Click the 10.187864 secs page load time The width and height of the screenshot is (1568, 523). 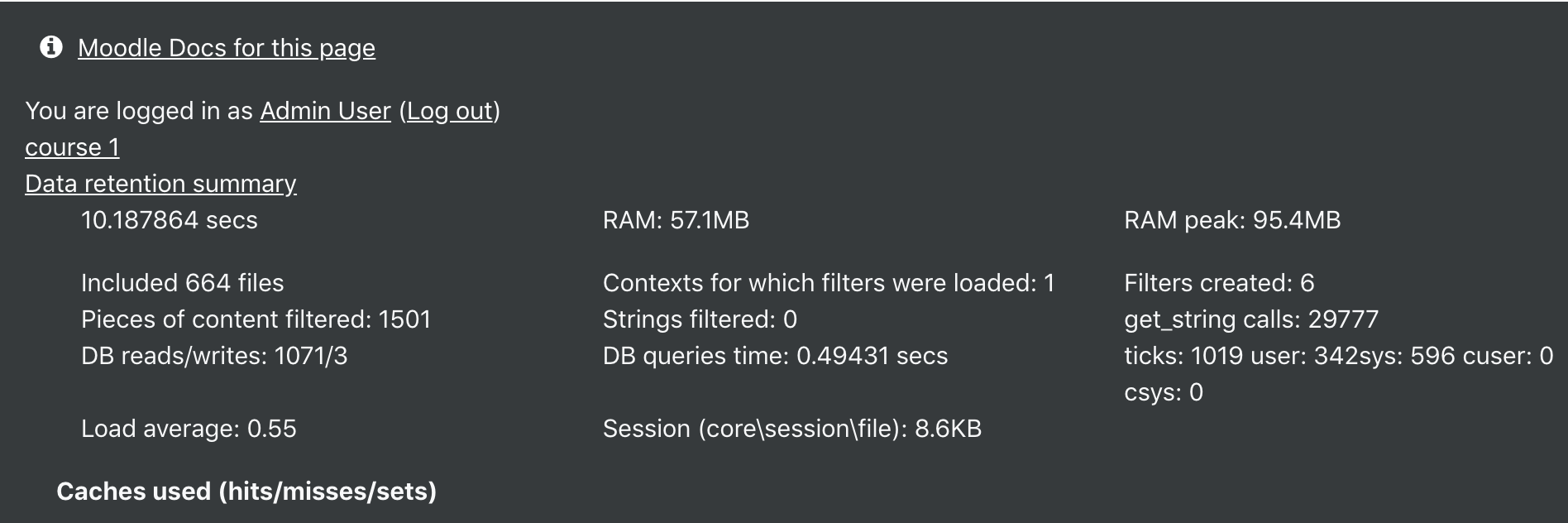[170, 220]
